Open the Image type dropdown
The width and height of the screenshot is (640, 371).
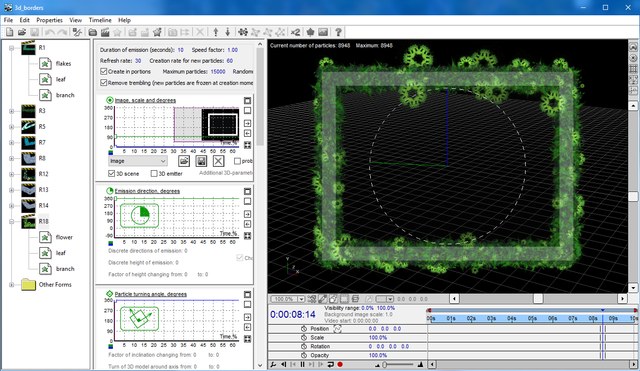tap(138, 161)
